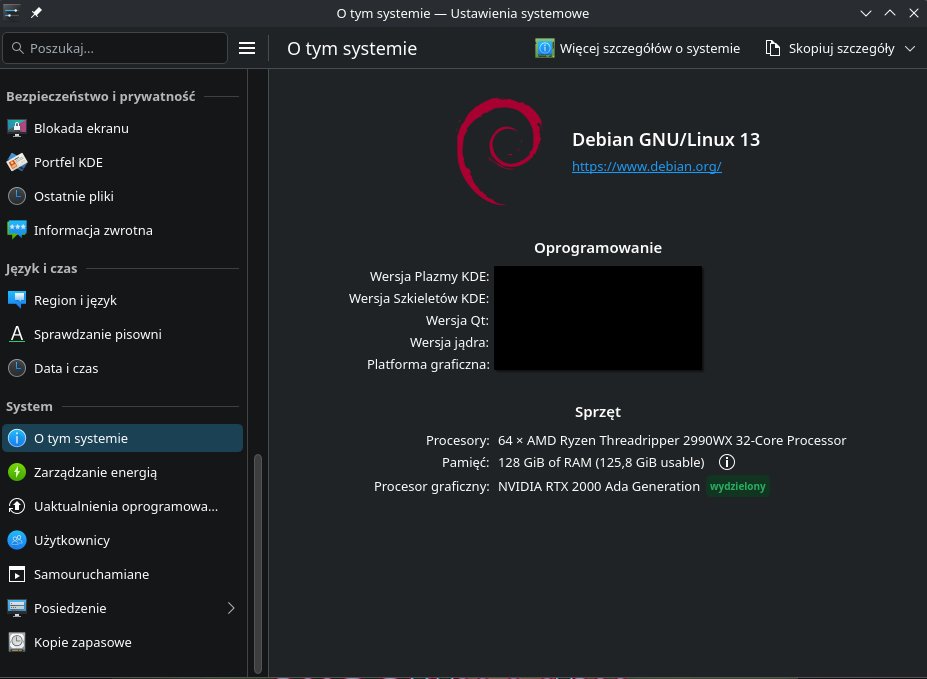Click the Debian GNU/Linux 13 heading
927x679 pixels.
666,139
